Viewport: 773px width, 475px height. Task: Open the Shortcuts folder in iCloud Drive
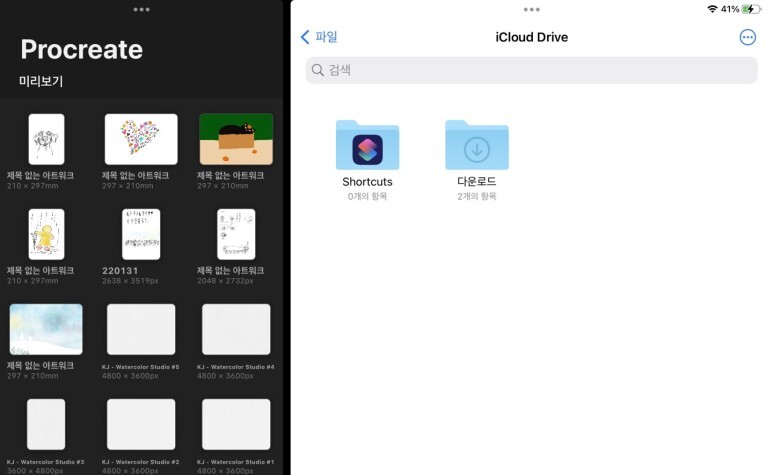pyautogui.click(x=367, y=145)
